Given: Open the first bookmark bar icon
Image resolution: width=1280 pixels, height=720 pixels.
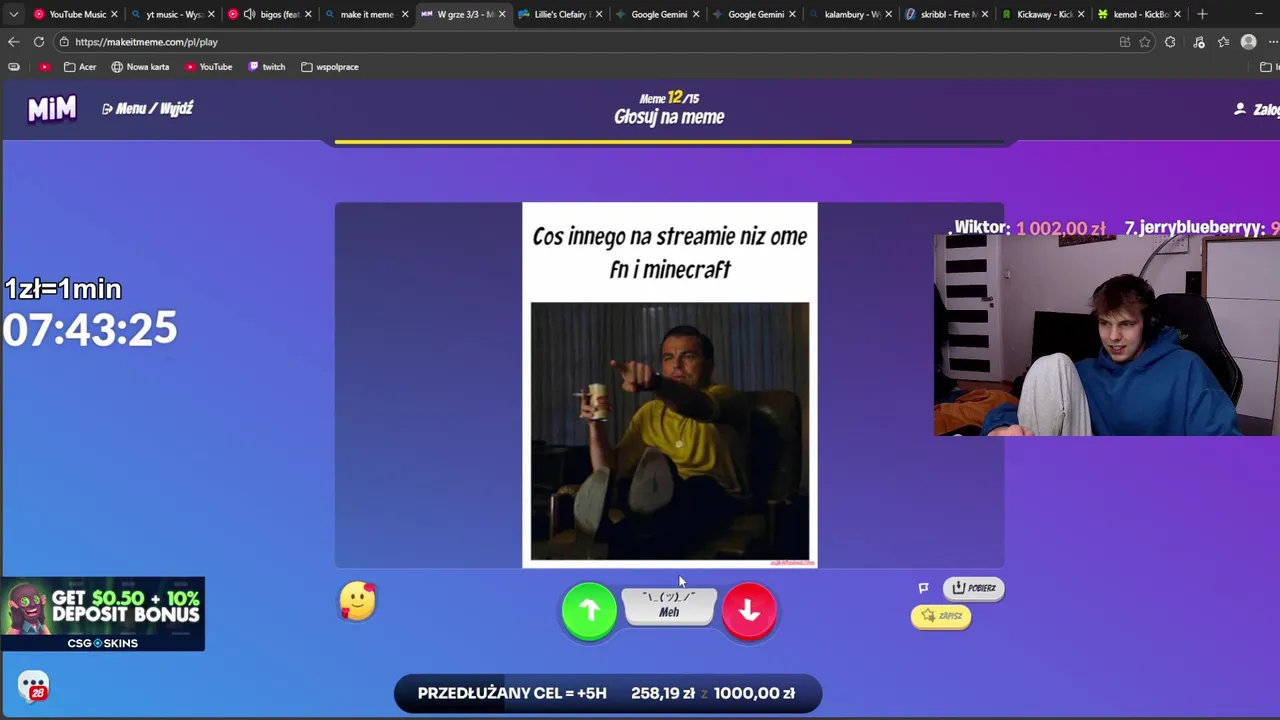Looking at the screenshot, I should [x=13, y=67].
